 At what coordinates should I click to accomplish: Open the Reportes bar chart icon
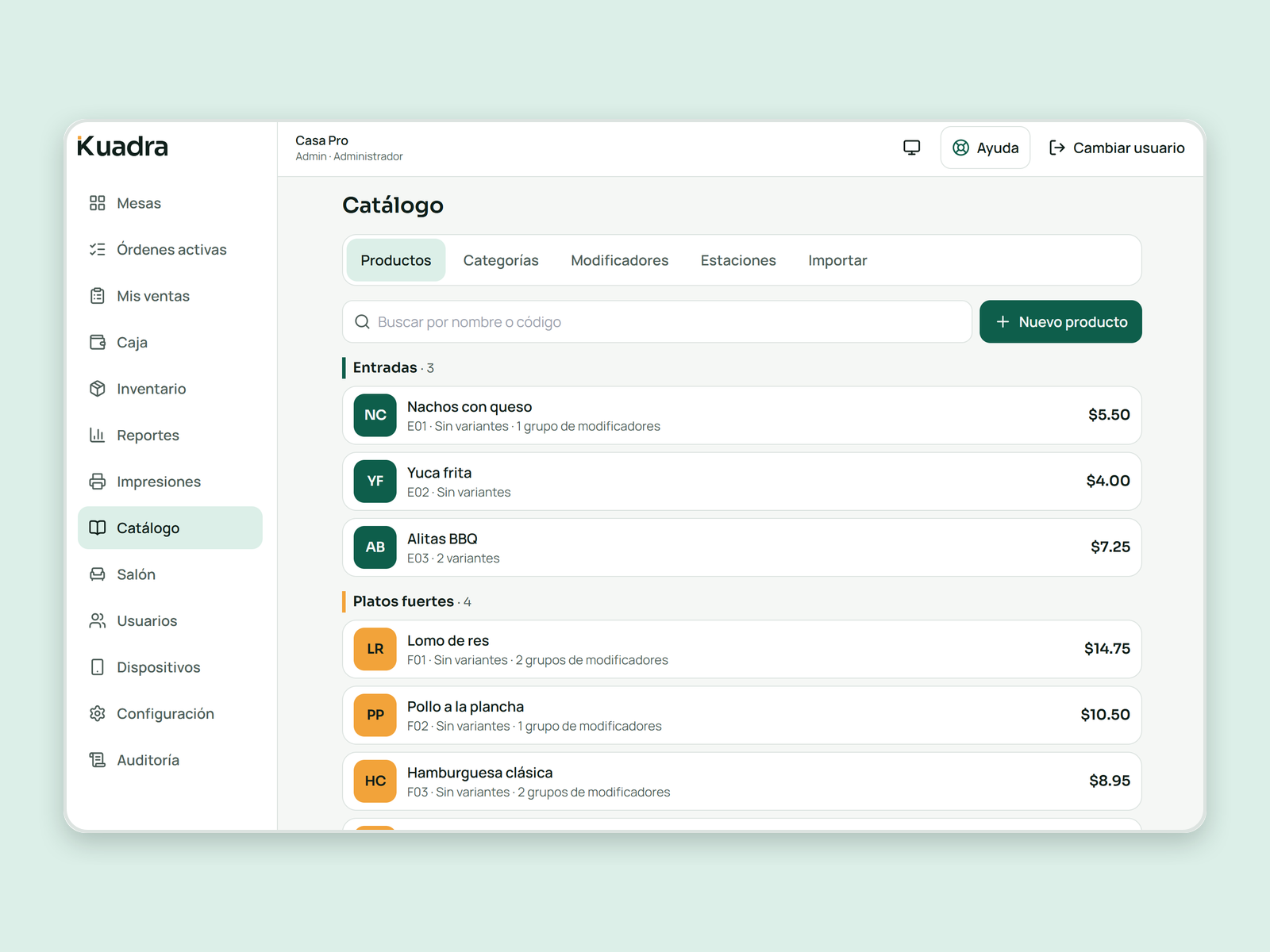click(x=97, y=435)
